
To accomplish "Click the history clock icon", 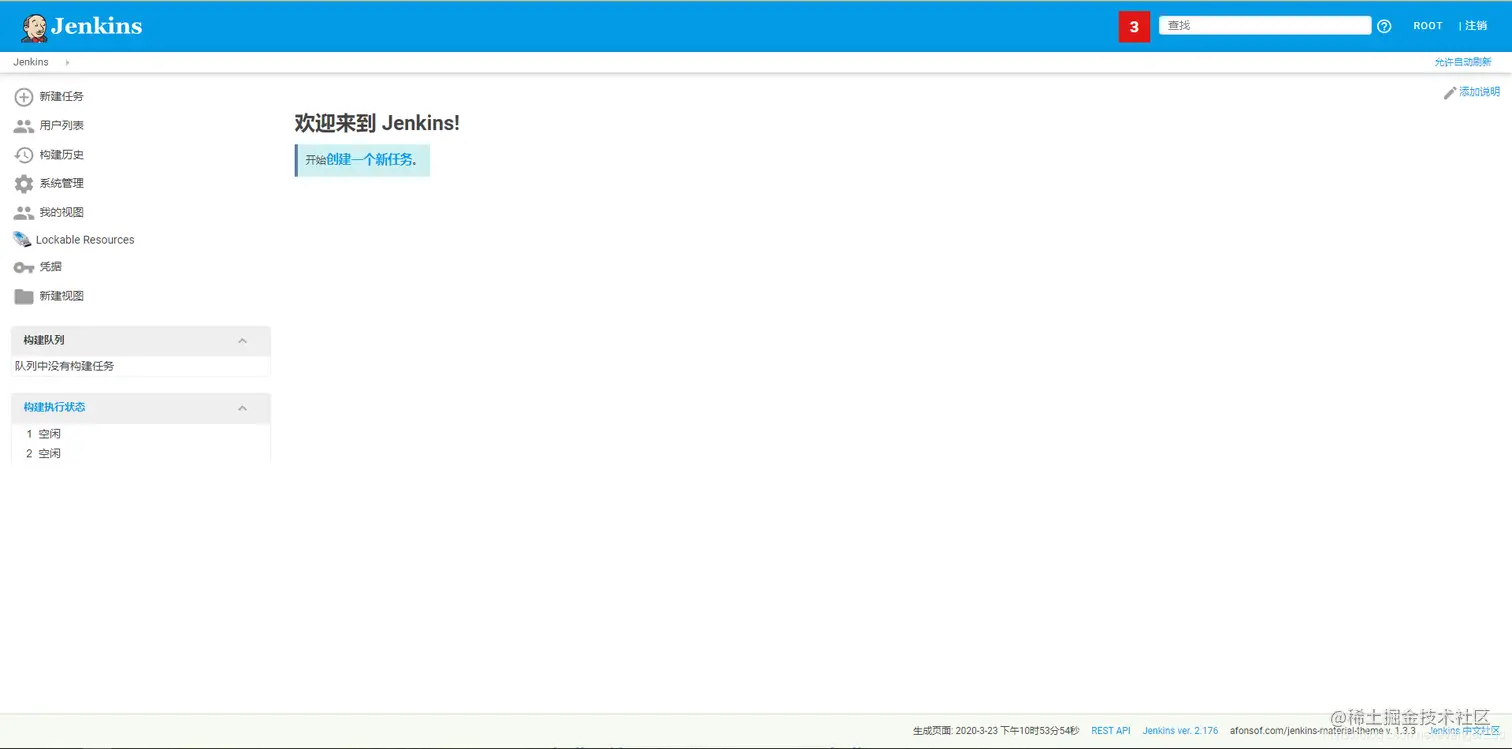I will pyautogui.click(x=24, y=155).
